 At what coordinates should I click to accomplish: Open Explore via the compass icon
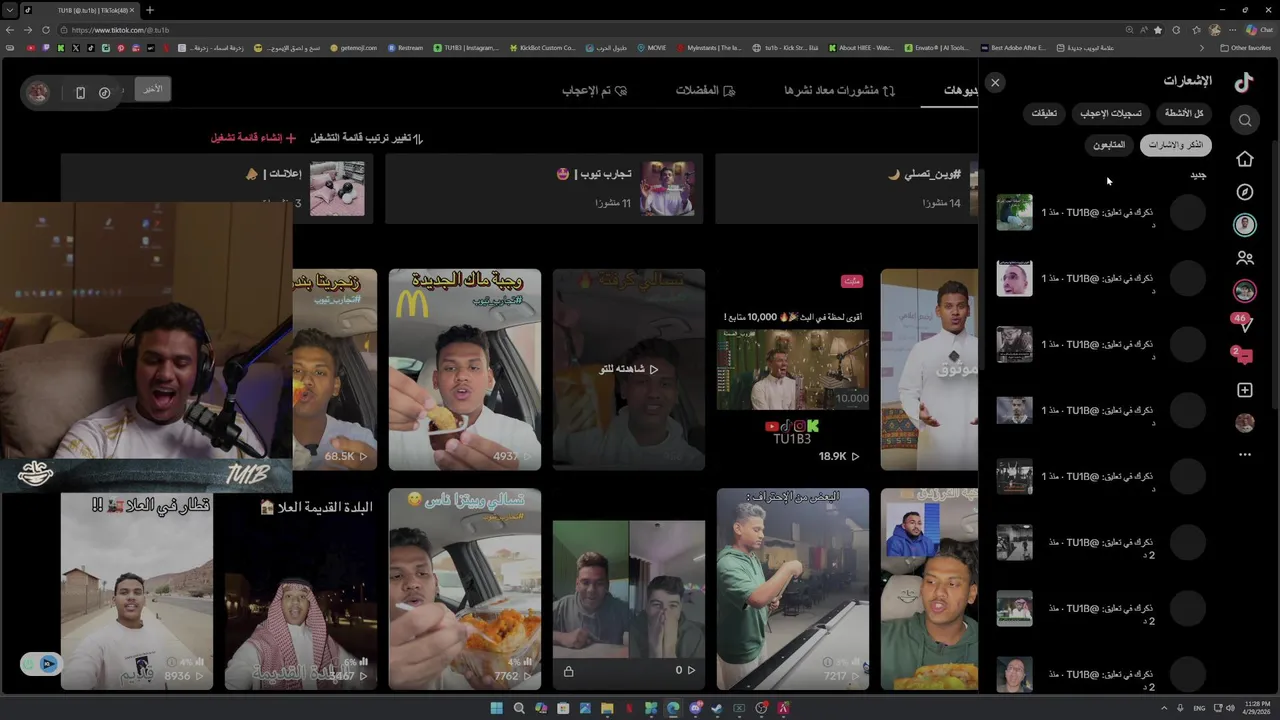[x=1245, y=192]
